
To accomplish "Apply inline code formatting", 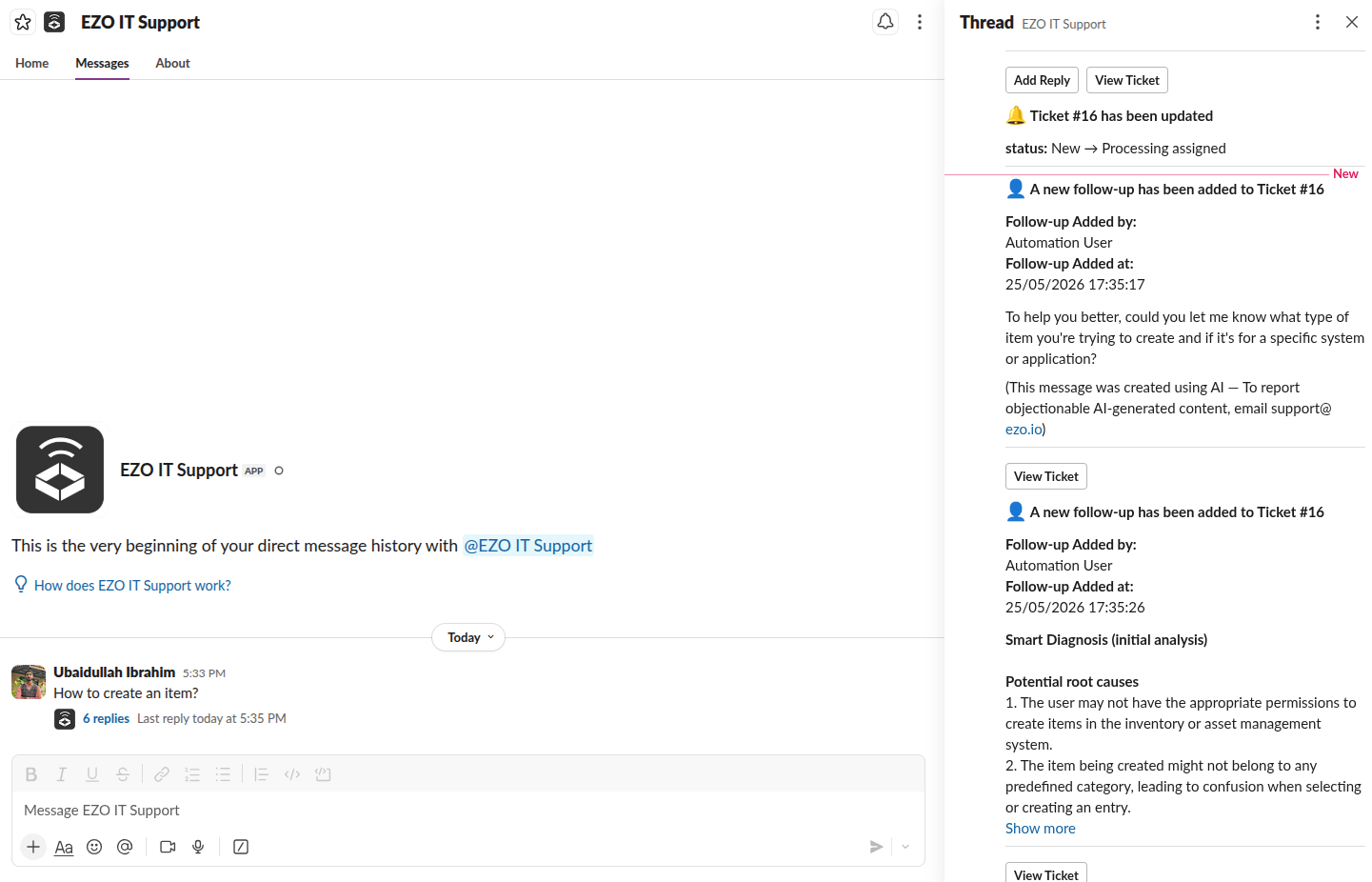I will [292, 774].
